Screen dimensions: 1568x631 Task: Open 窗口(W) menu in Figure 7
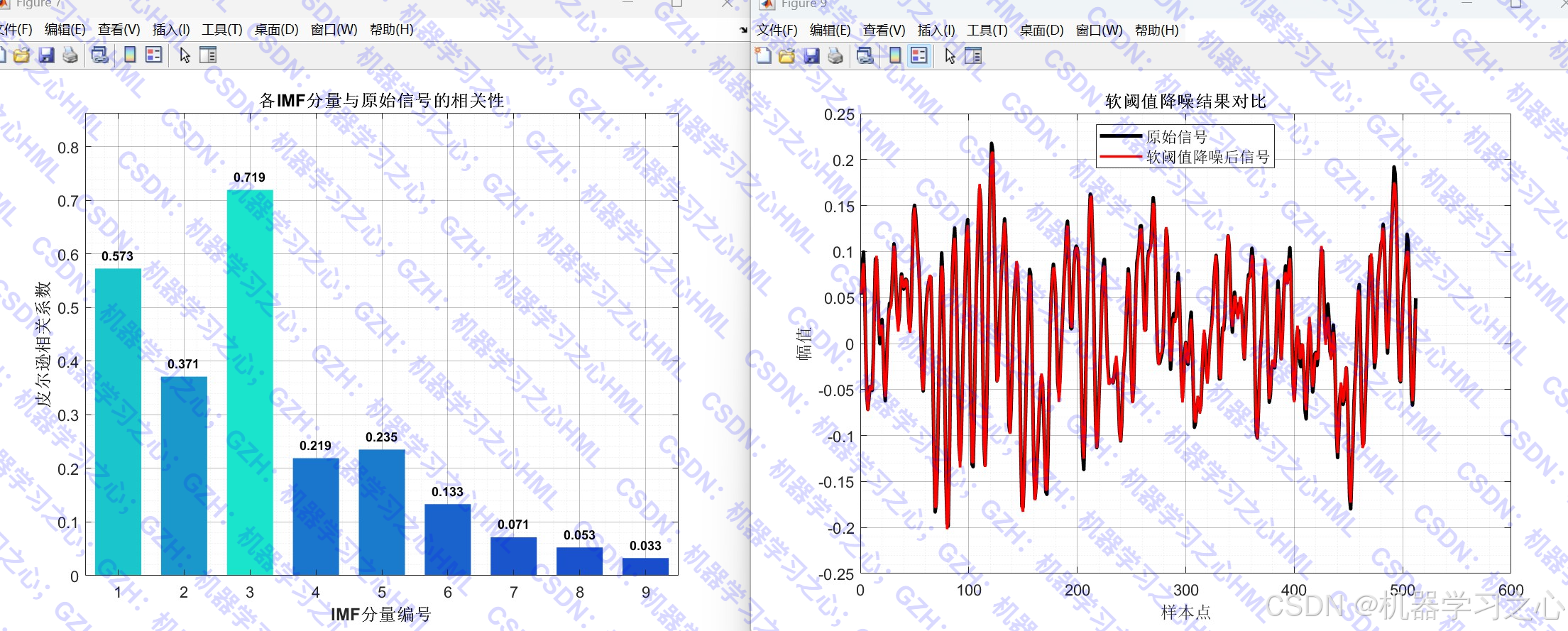[334, 30]
